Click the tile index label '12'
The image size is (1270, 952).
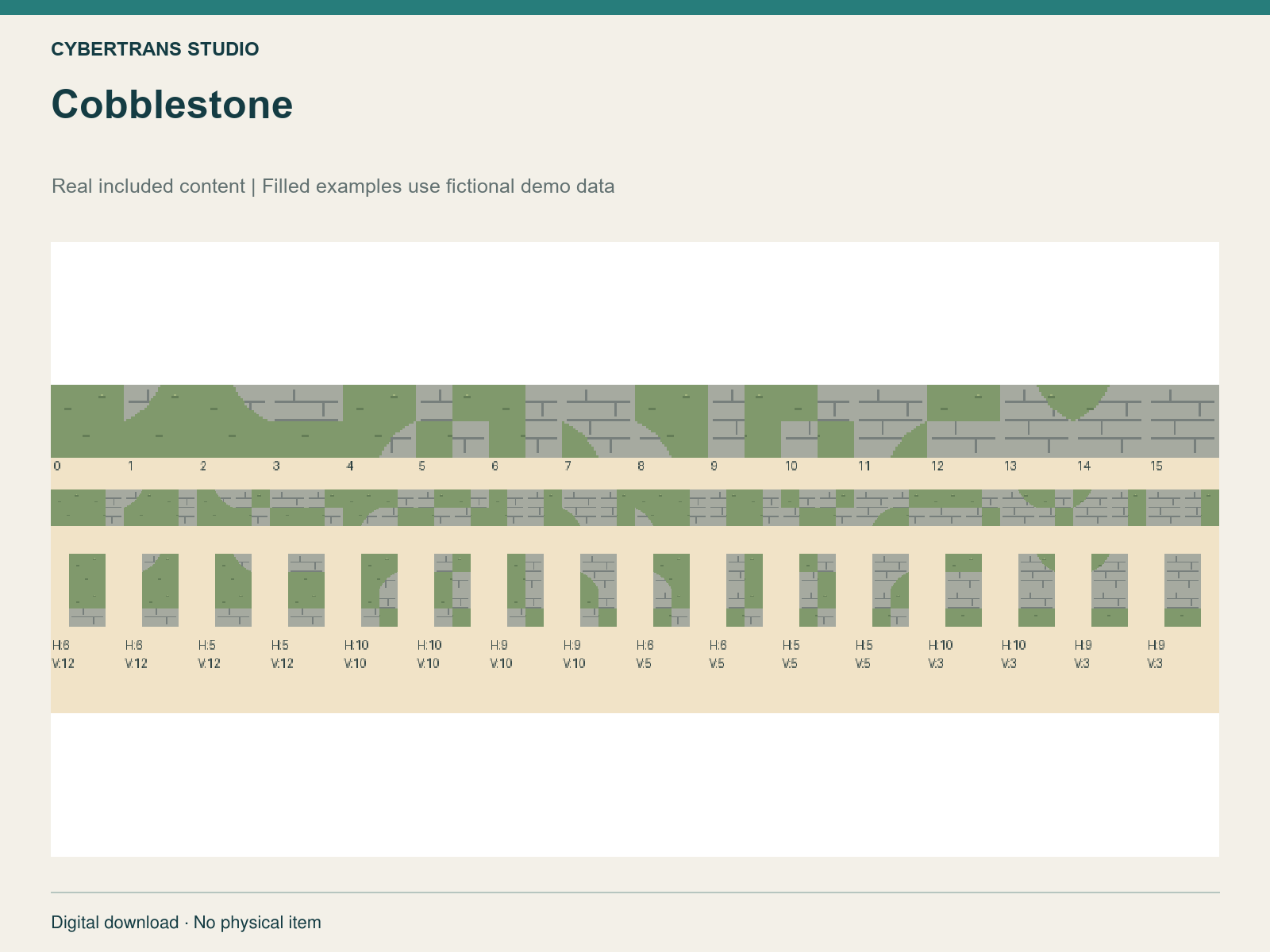pos(937,466)
